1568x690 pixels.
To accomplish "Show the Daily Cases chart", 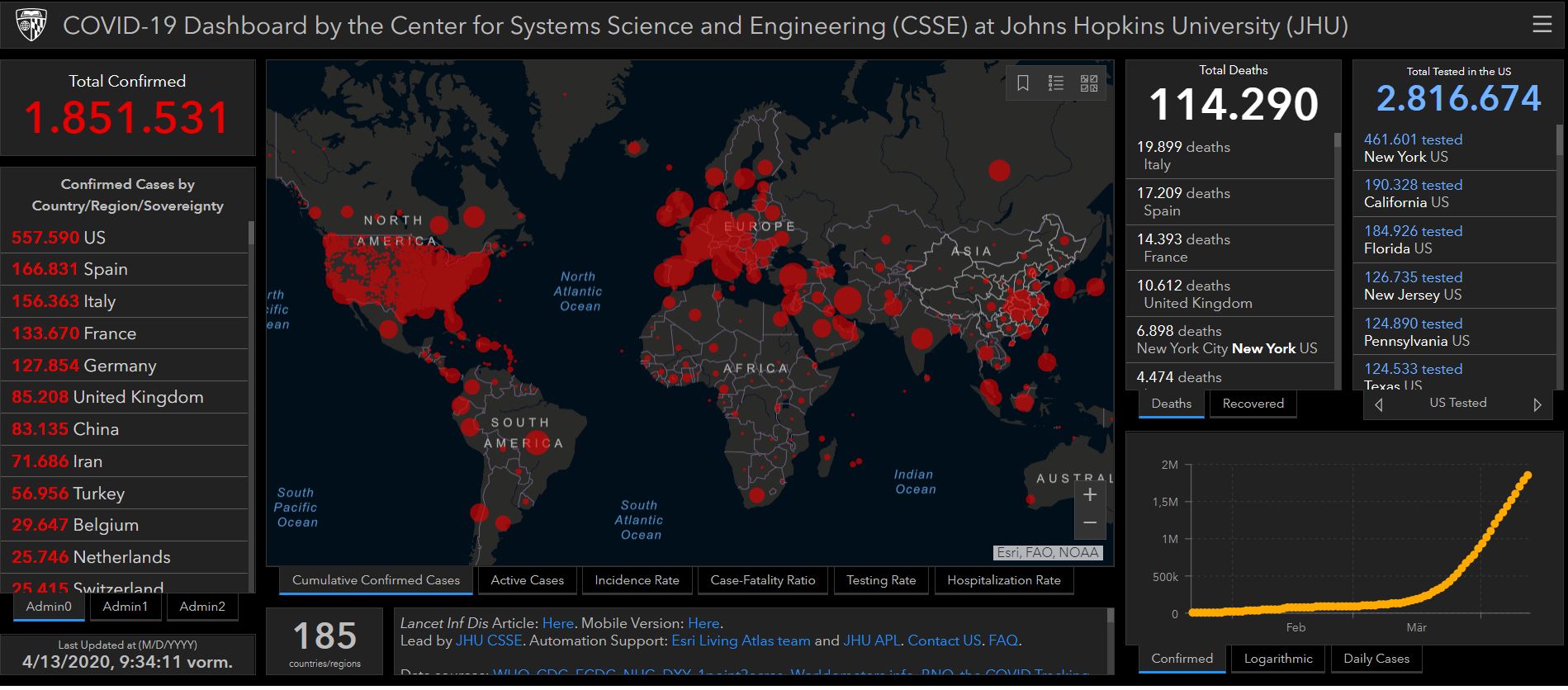I will click(x=1376, y=659).
